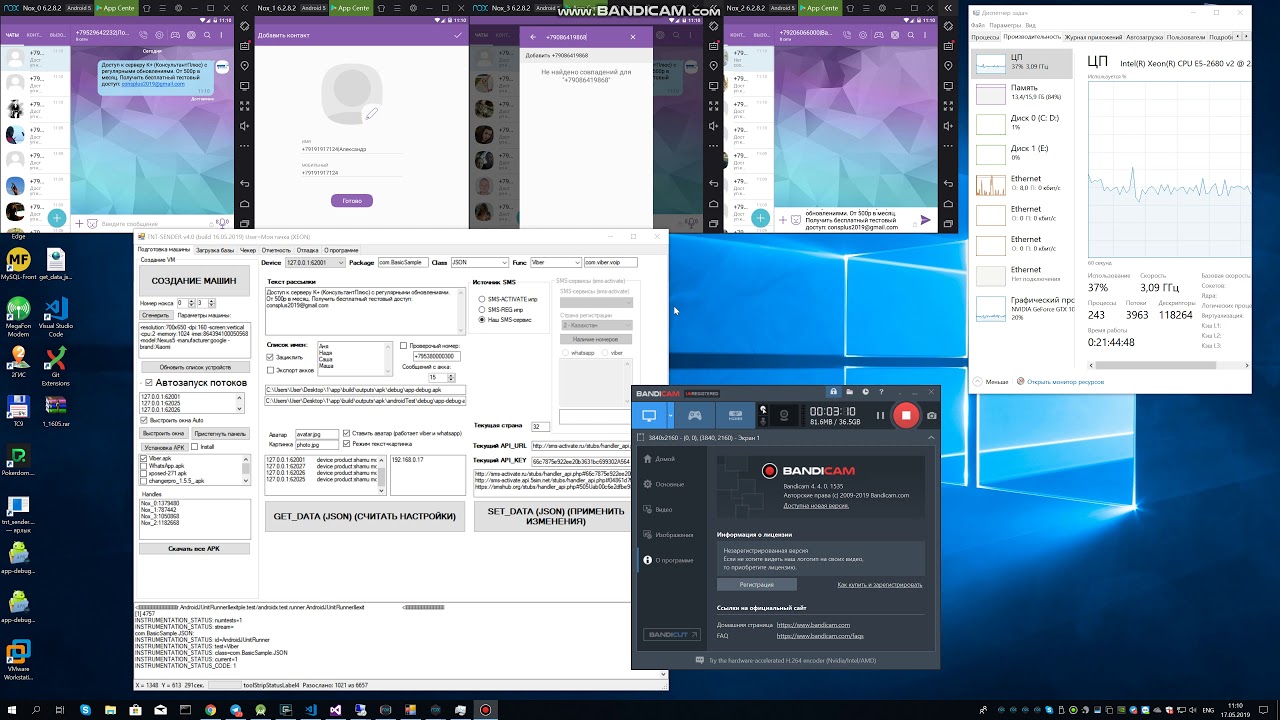The height and width of the screenshot is (720, 1280).
Task: Switch to Чекер tab
Action: pyautogui.click(x=248, y=250)
